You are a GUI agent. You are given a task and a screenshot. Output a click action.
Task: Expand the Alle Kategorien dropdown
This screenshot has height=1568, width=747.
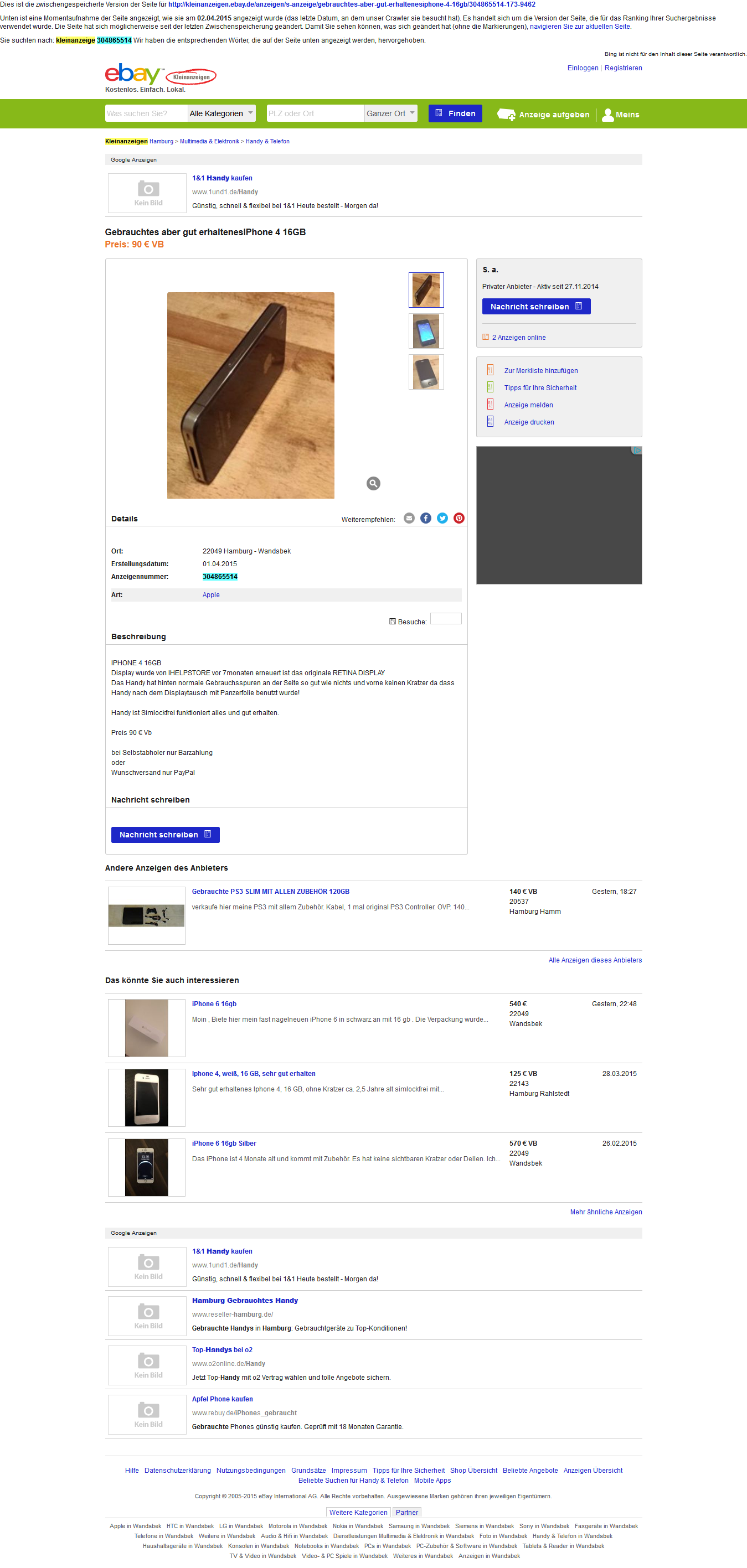(221, 113)
